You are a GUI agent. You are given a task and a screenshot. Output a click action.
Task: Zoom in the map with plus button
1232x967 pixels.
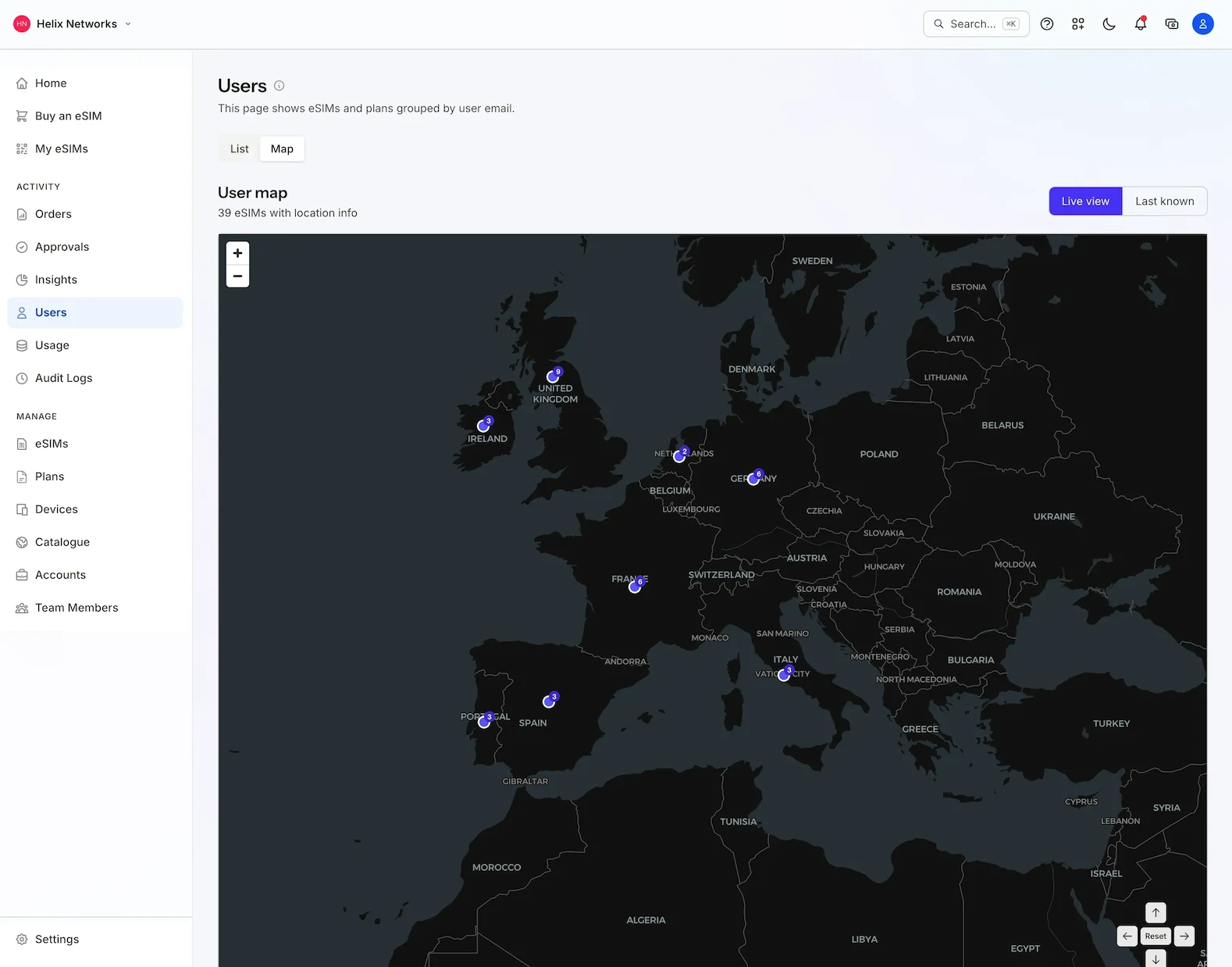click(238, 253)
